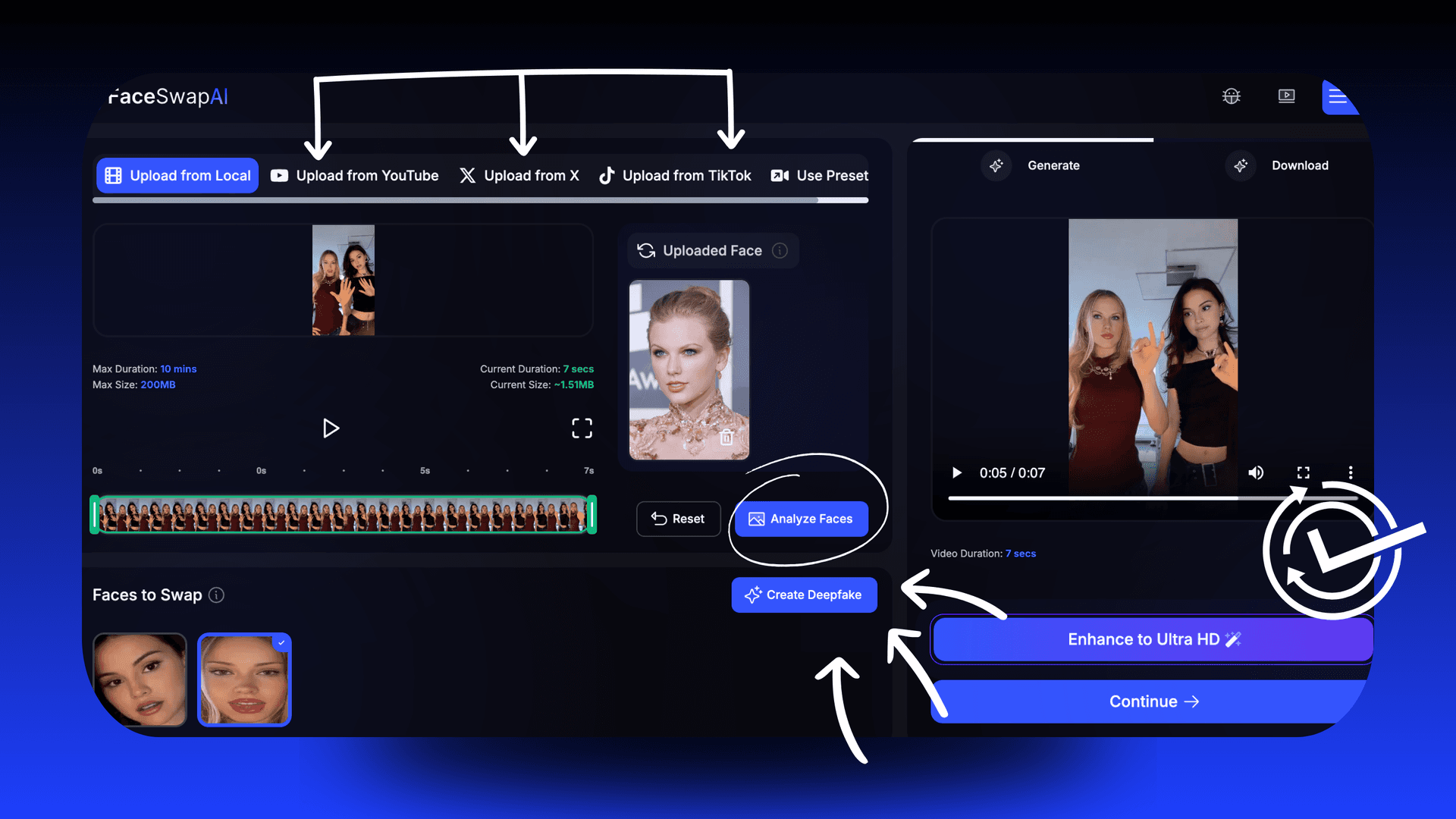Open the Use Preset tab
This screenshot has height=819, width=1456.
pyautogui.click(x=820, y=175)
